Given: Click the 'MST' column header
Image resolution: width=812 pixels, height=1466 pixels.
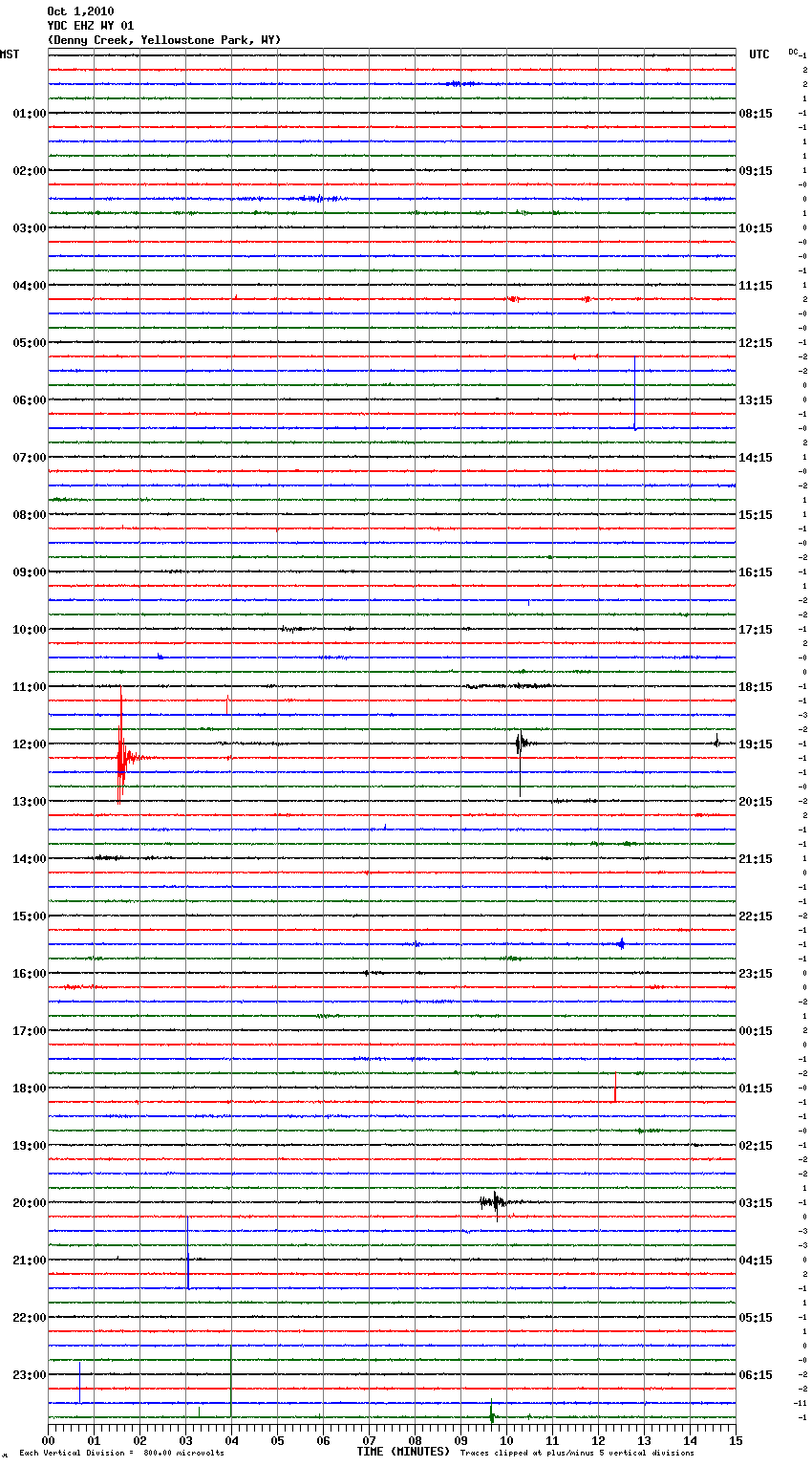Looking at the screenshot, I should [10, 54].
